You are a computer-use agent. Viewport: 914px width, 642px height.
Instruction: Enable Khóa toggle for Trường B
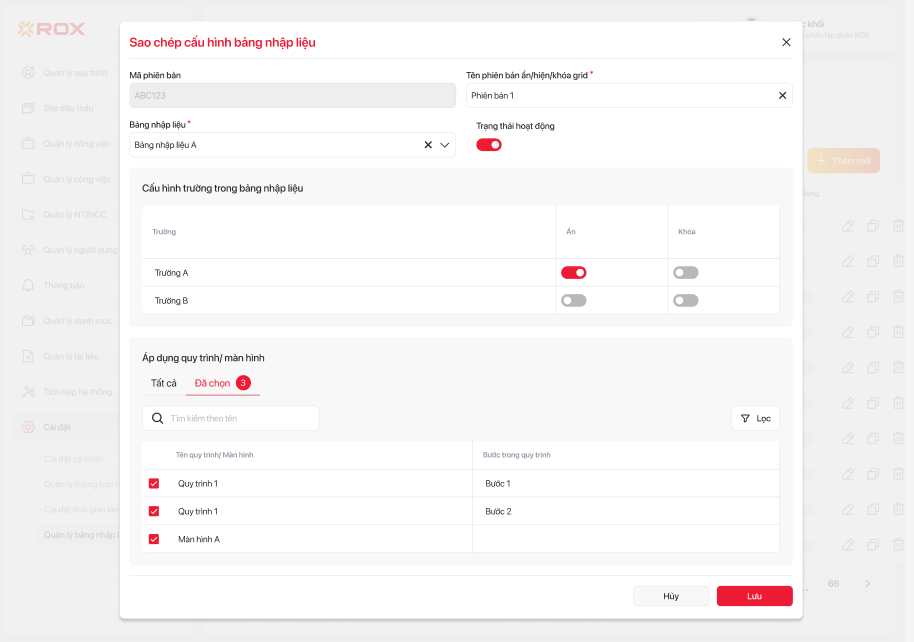[685, 300]
